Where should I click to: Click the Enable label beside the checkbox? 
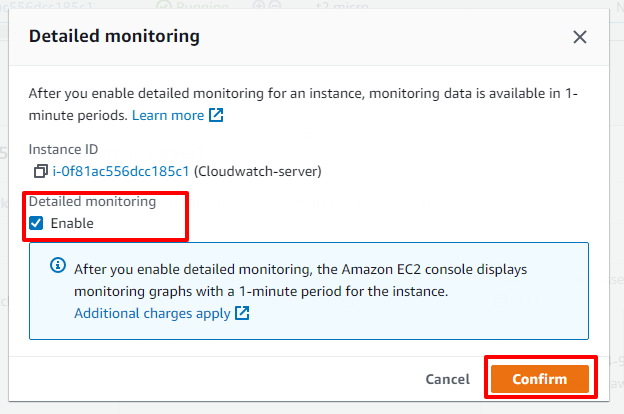click(x=72, y=223)
